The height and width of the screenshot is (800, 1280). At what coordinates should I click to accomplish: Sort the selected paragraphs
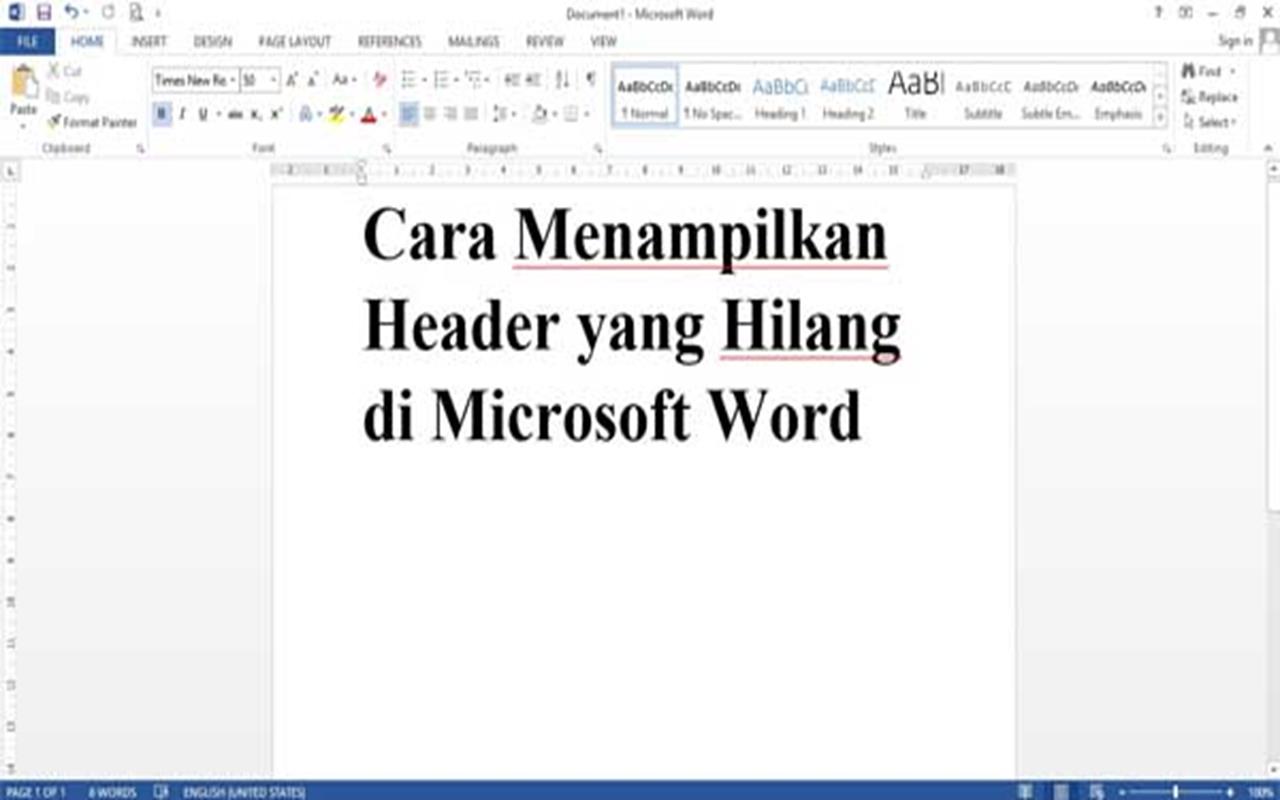pyautogui.click(x=562, y=80)
